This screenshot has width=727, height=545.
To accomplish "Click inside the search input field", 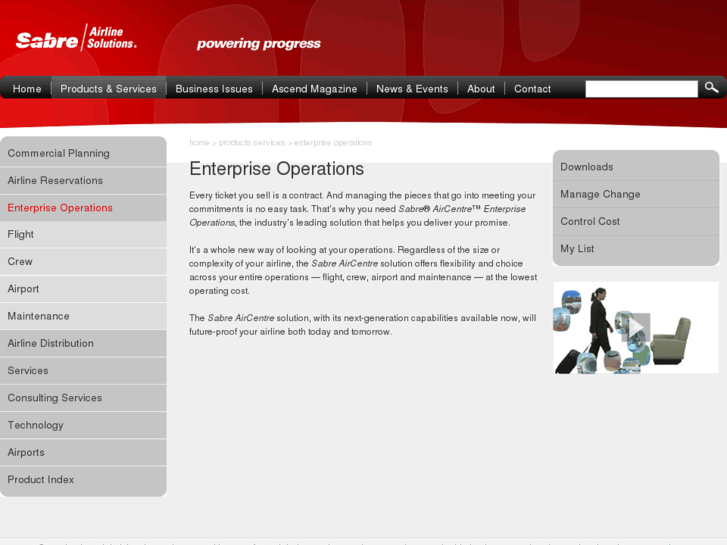I will click(x=641, y=89).
